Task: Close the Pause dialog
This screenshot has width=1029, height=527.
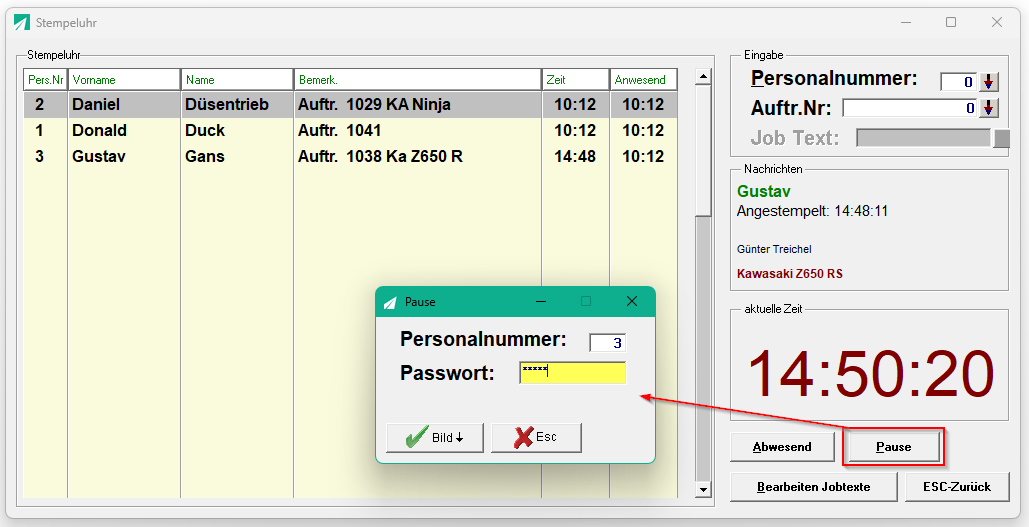Action: click(x=632, y=301)
